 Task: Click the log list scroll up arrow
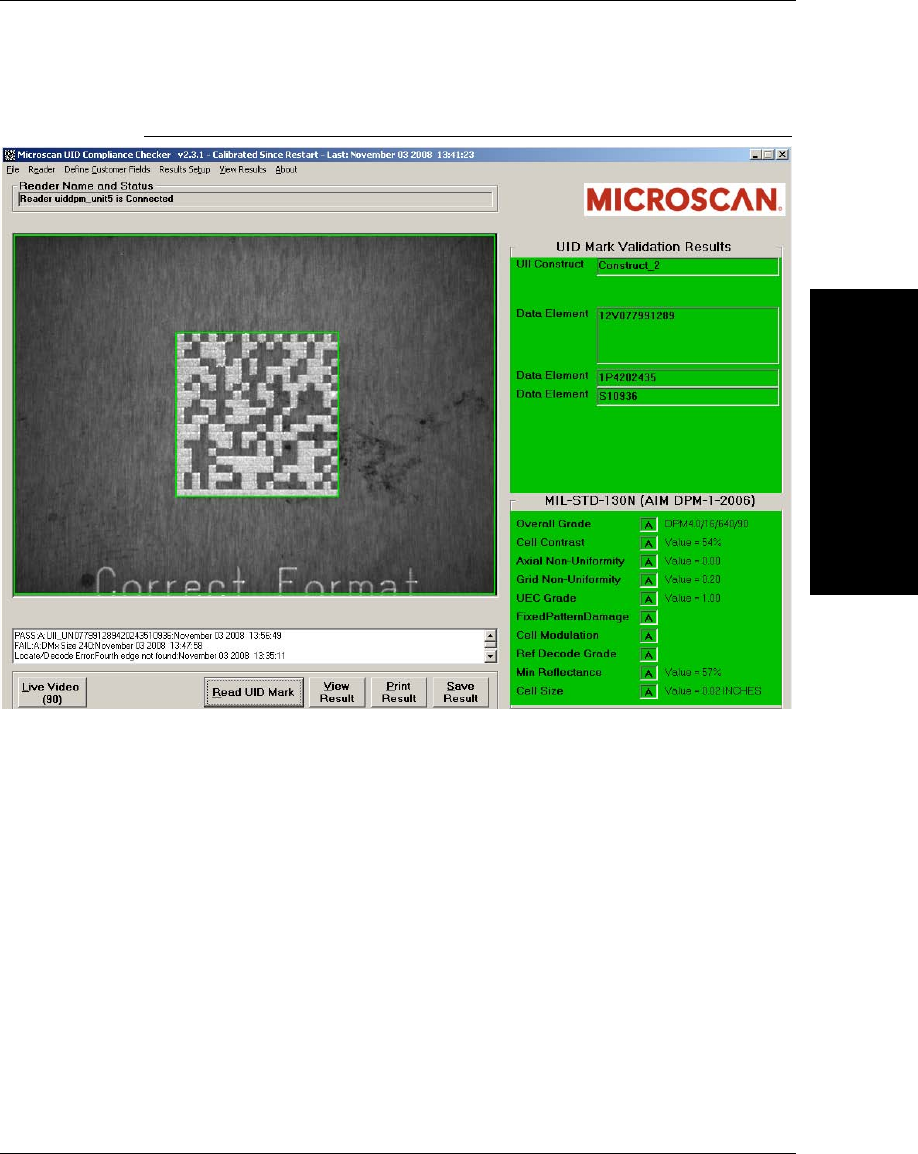(x=491, y=634)
